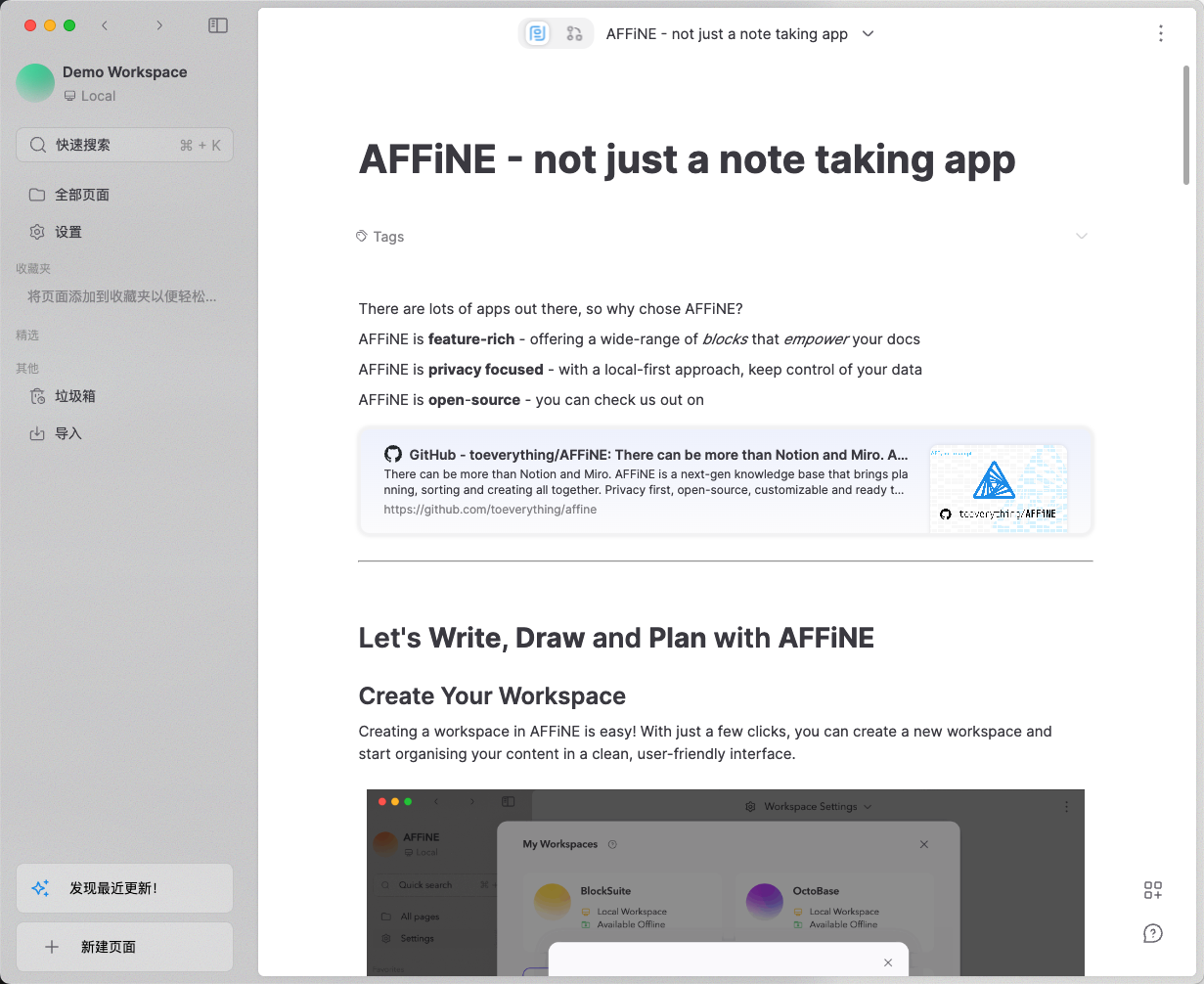Click the Local workspace status label

pyautogui.click(x=90, y=96)
